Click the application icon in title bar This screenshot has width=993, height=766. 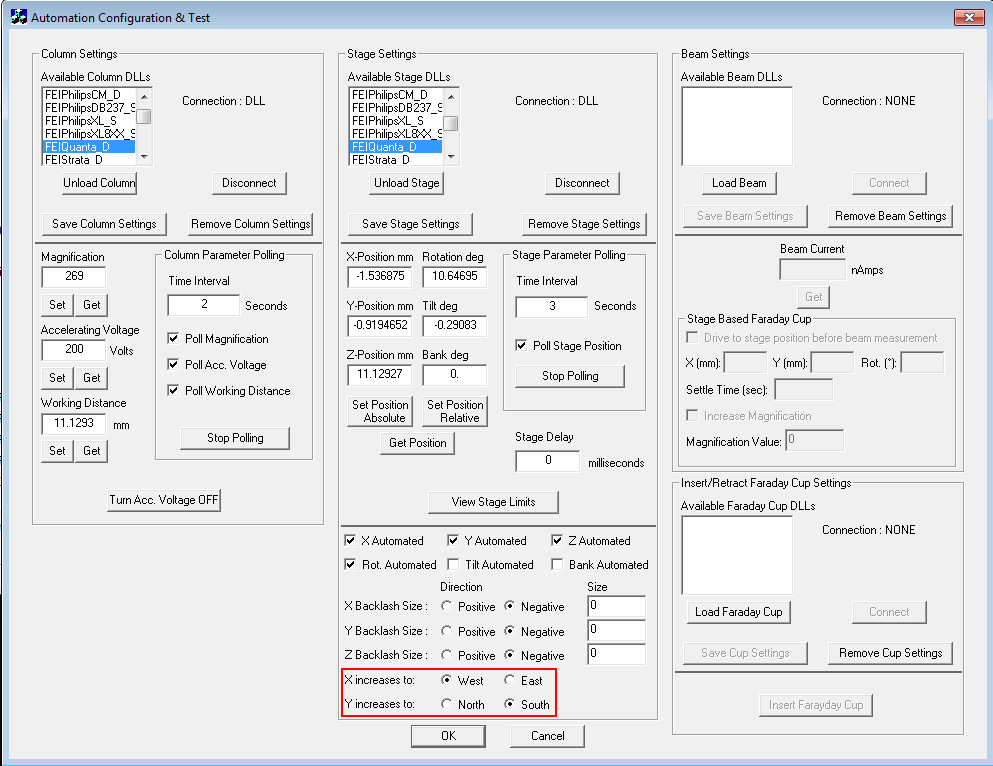(x=17, y=17)
